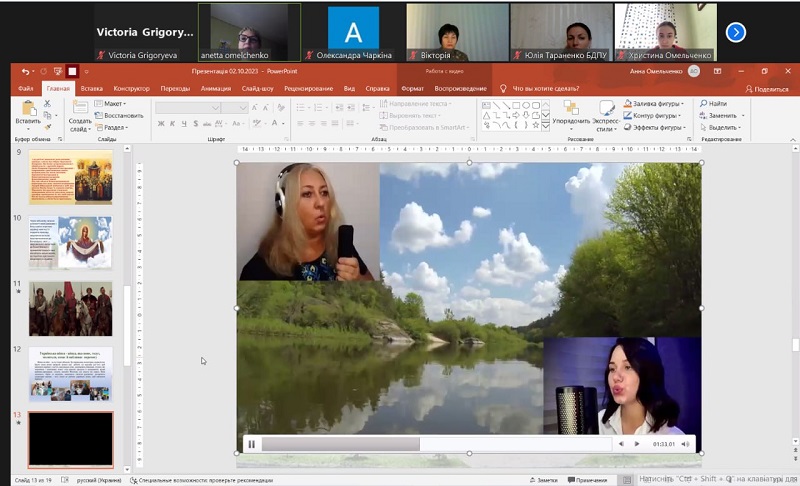The height and width of the screenshot is (486, 800).
Task: Pause the video using the pause button
Action: 252,444
